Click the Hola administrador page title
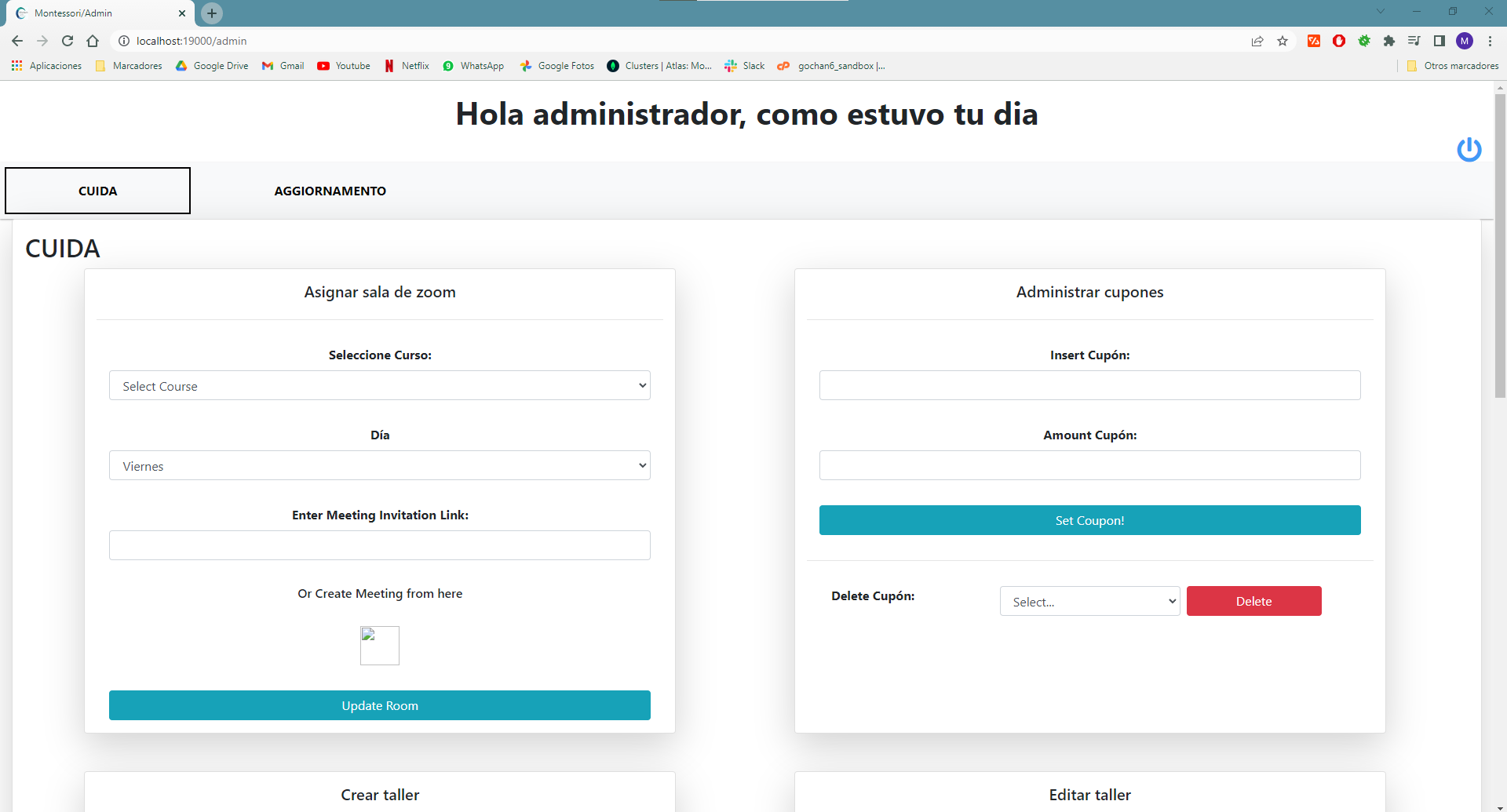This screenshot has width=1507, height=812. click(746, 114)
